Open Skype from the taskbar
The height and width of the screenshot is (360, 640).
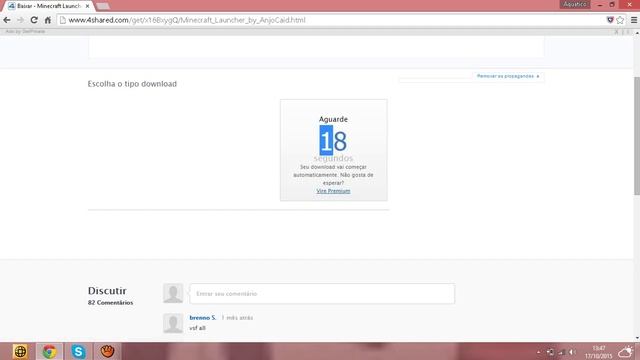click(78, 351)
